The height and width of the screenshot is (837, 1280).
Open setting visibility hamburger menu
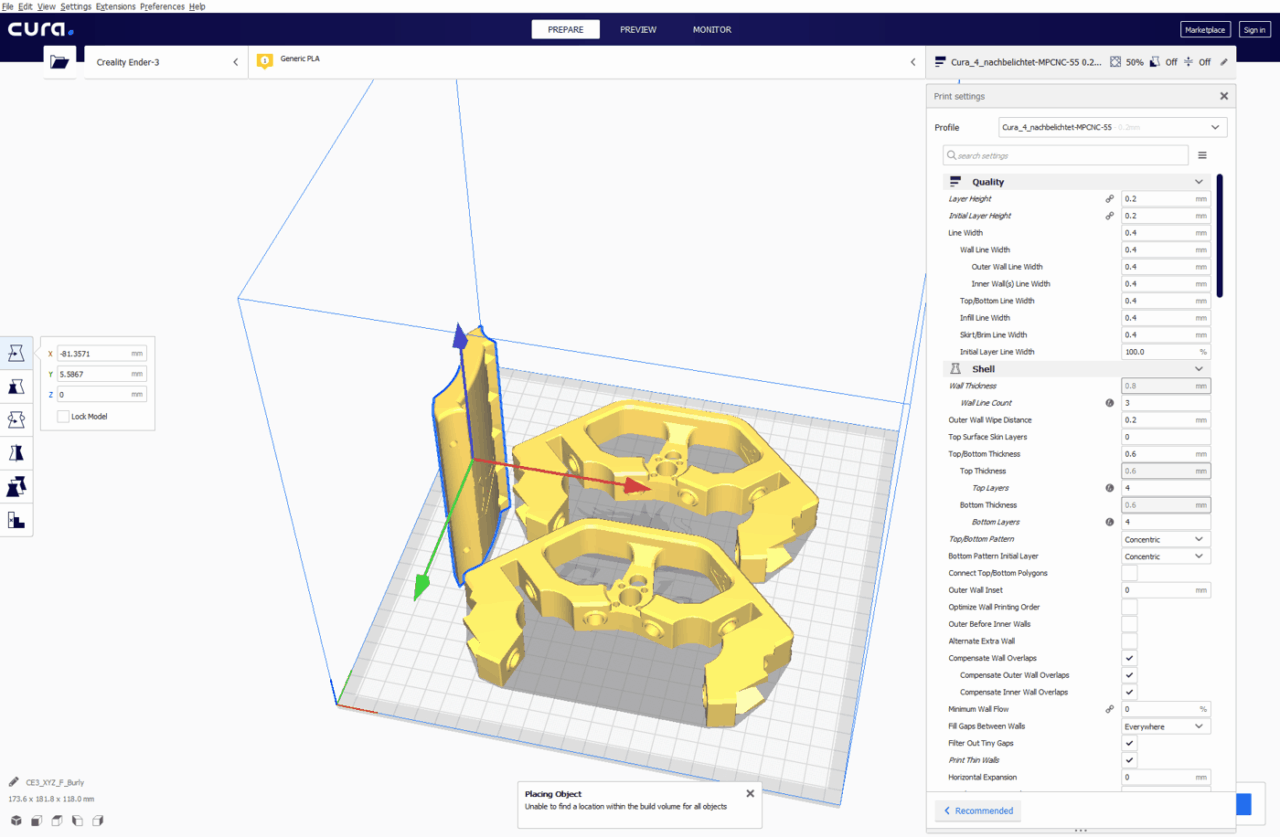(x=1202, y=155)
